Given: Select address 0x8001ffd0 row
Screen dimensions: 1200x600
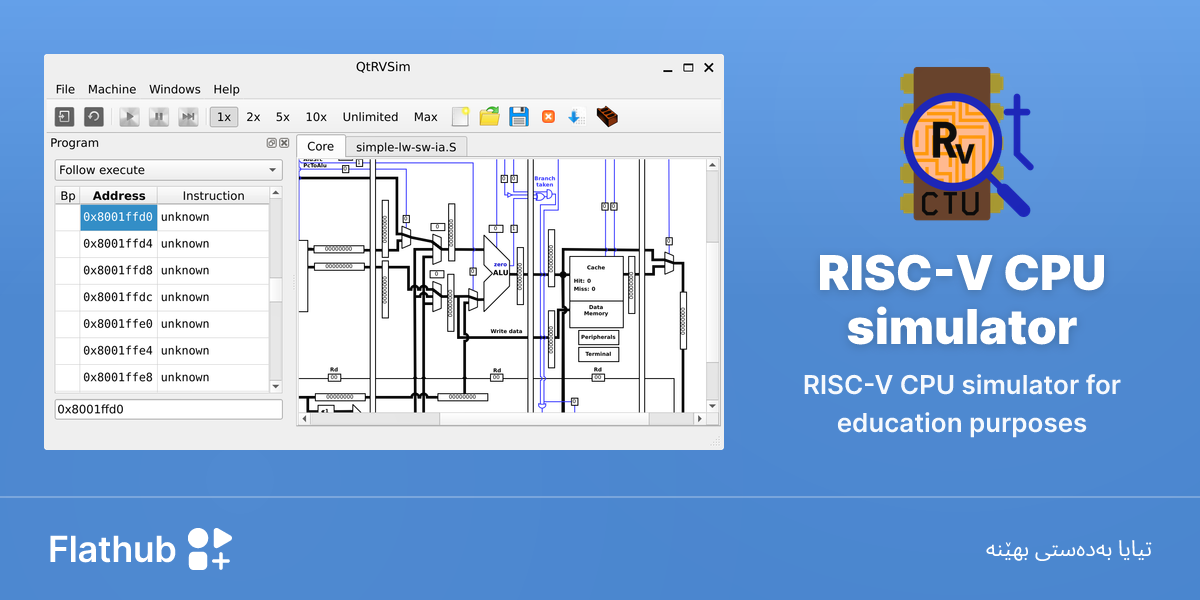Looking at the screenshot, I should (162, 217).
